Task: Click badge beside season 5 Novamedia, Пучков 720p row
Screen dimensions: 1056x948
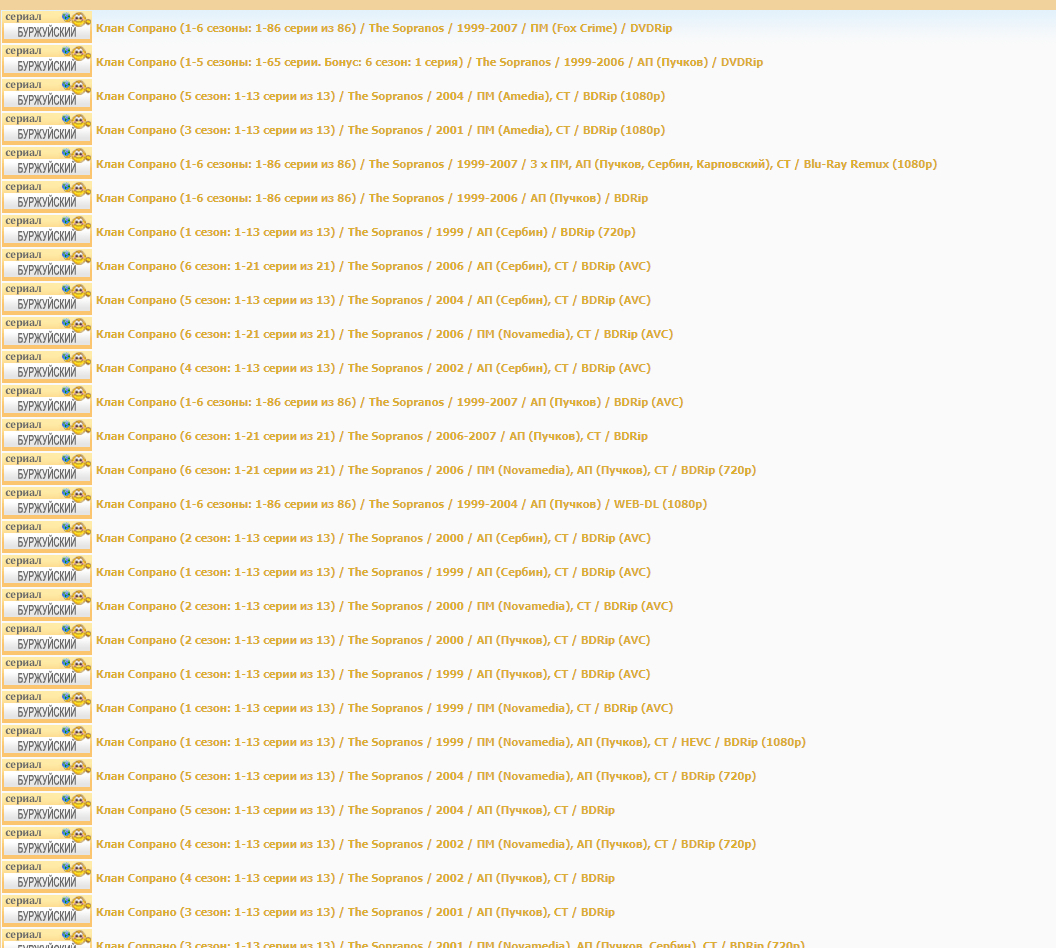Action: pos(46,775)
